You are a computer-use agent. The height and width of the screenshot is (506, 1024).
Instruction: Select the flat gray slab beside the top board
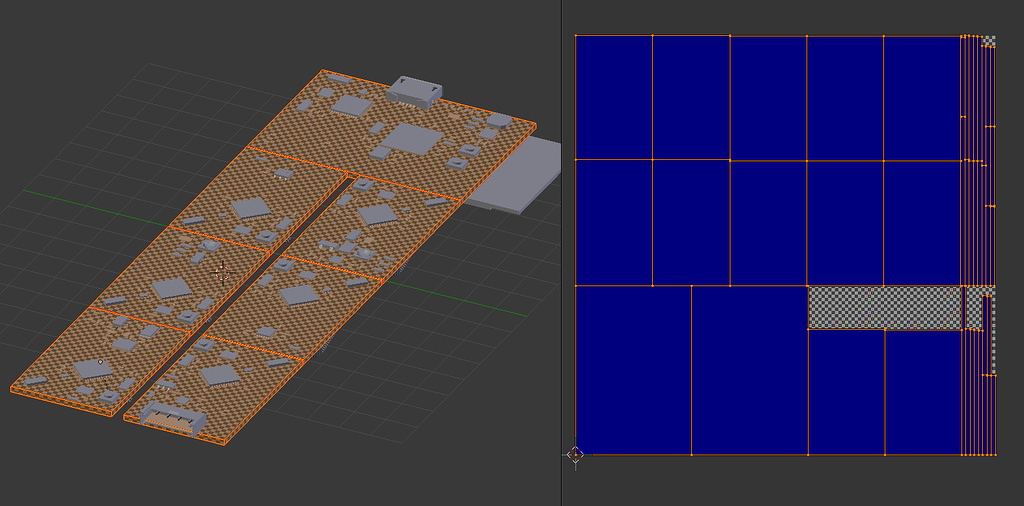click(x=515, y=173)
